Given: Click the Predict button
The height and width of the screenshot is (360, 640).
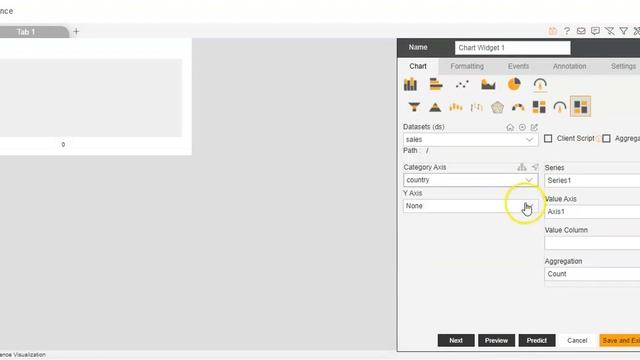Looking at the screenshot, I should (537, 340).
